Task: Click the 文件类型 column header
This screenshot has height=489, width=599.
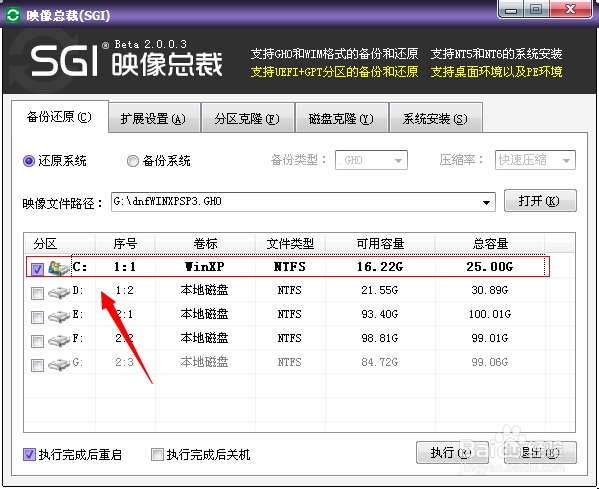Action: (x=290, y=243)
